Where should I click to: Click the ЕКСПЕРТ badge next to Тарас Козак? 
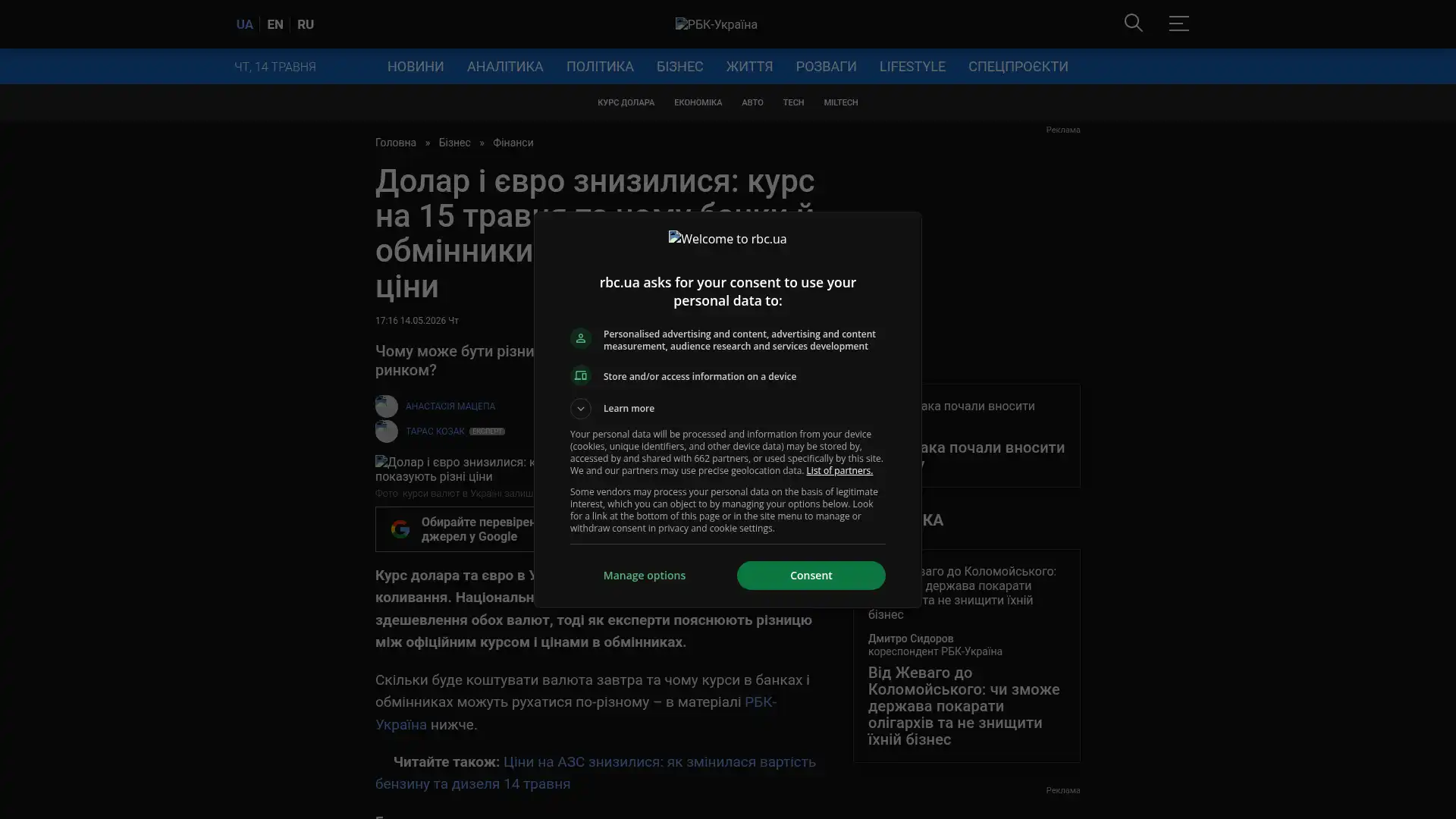click(x=487, y=431)
